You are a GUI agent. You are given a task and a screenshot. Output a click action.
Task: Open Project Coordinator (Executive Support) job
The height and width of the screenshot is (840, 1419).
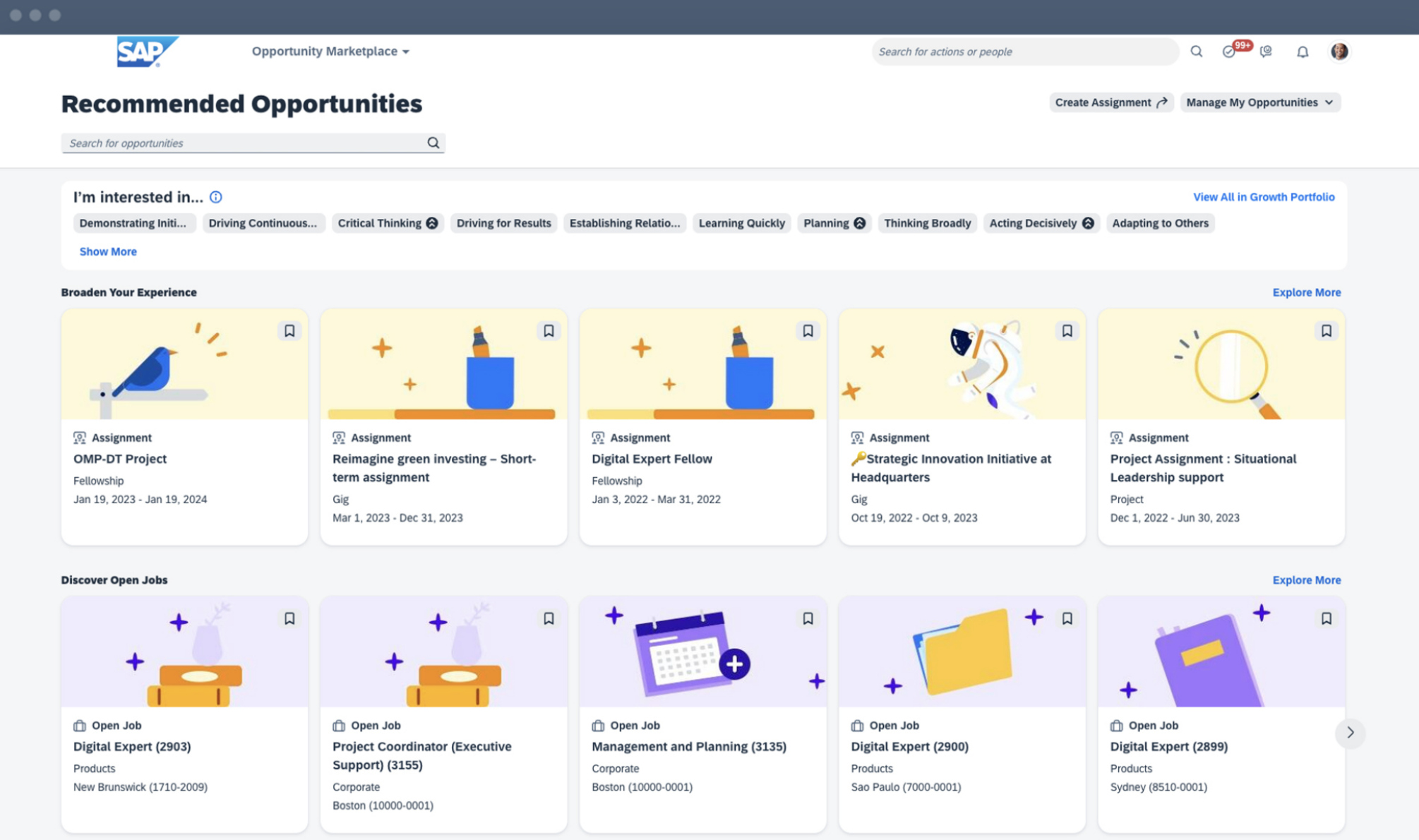(422, 756)
